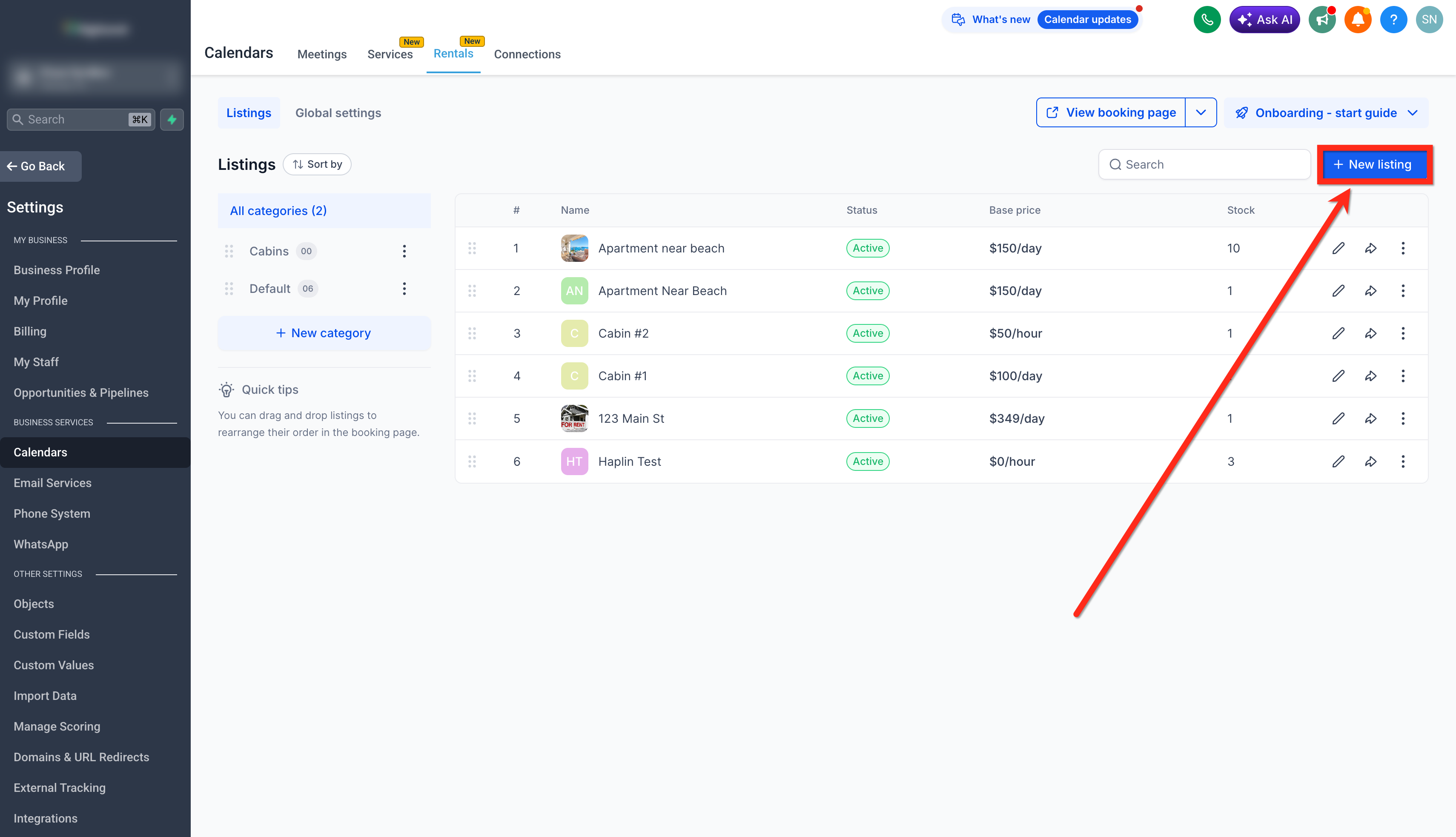
Task: Open the 123 Main St thumbnail image
Action: point(574,418)
